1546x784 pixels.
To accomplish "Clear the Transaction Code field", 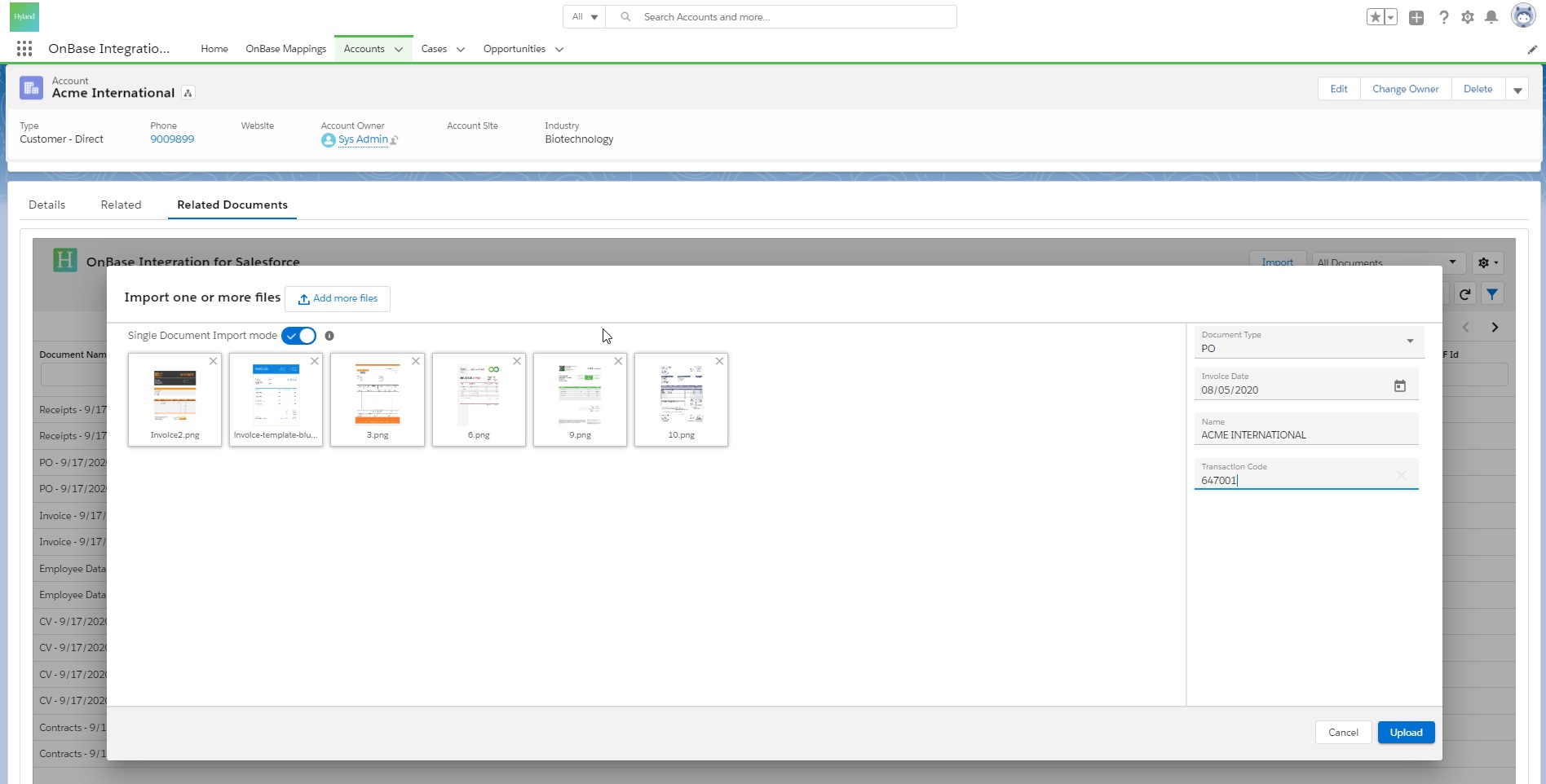I will point(1401,475).
